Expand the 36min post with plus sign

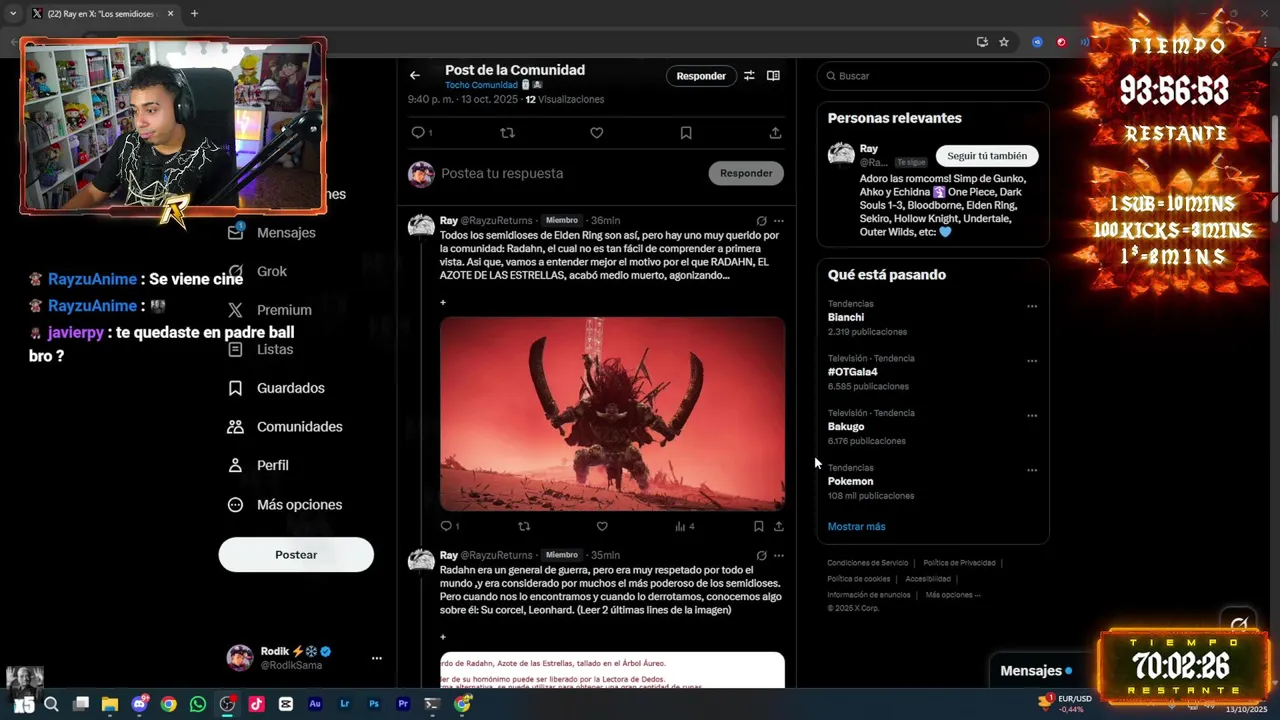(443, 302)
